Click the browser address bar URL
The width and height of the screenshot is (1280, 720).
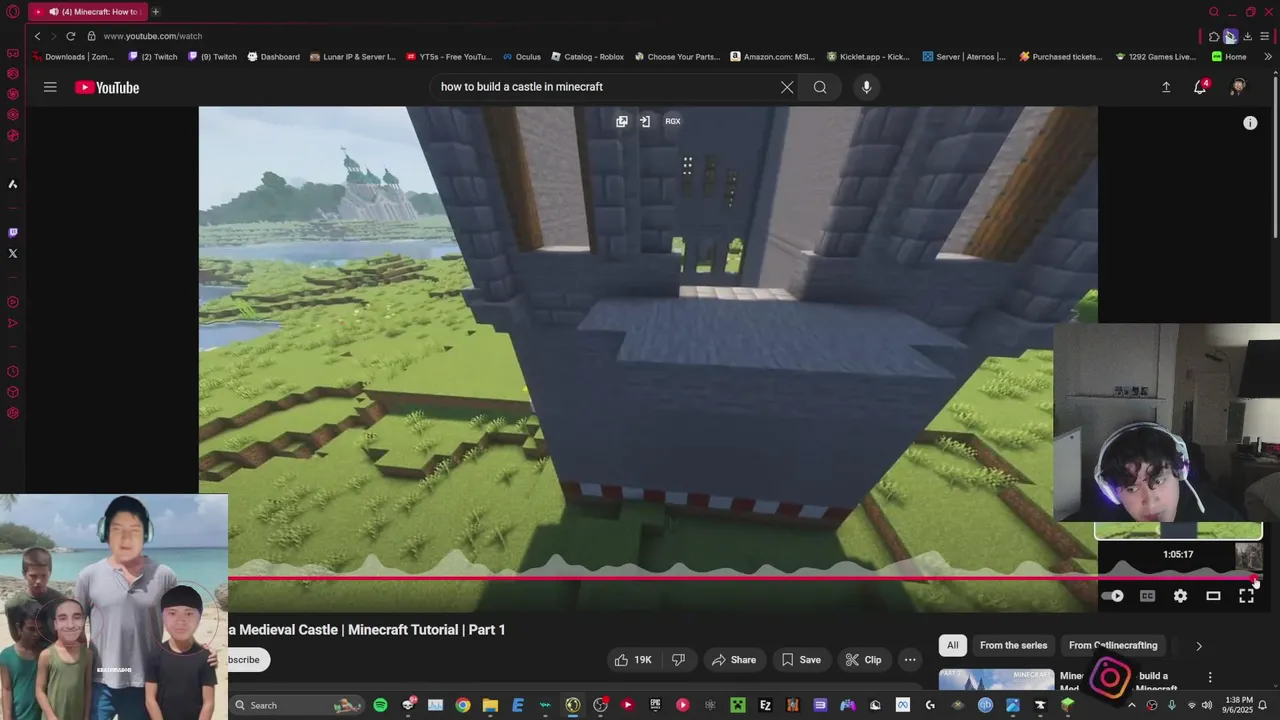click(x=153, y=36)
